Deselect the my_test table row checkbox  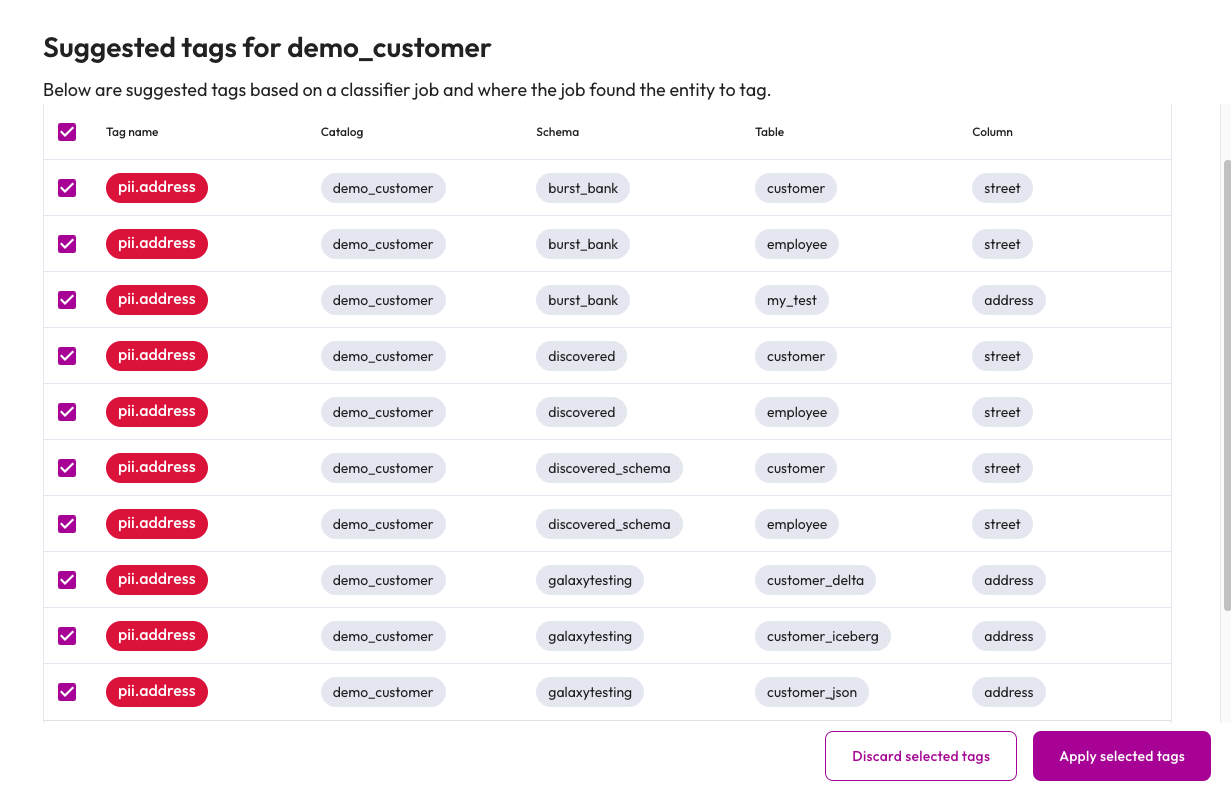[67, 300]
